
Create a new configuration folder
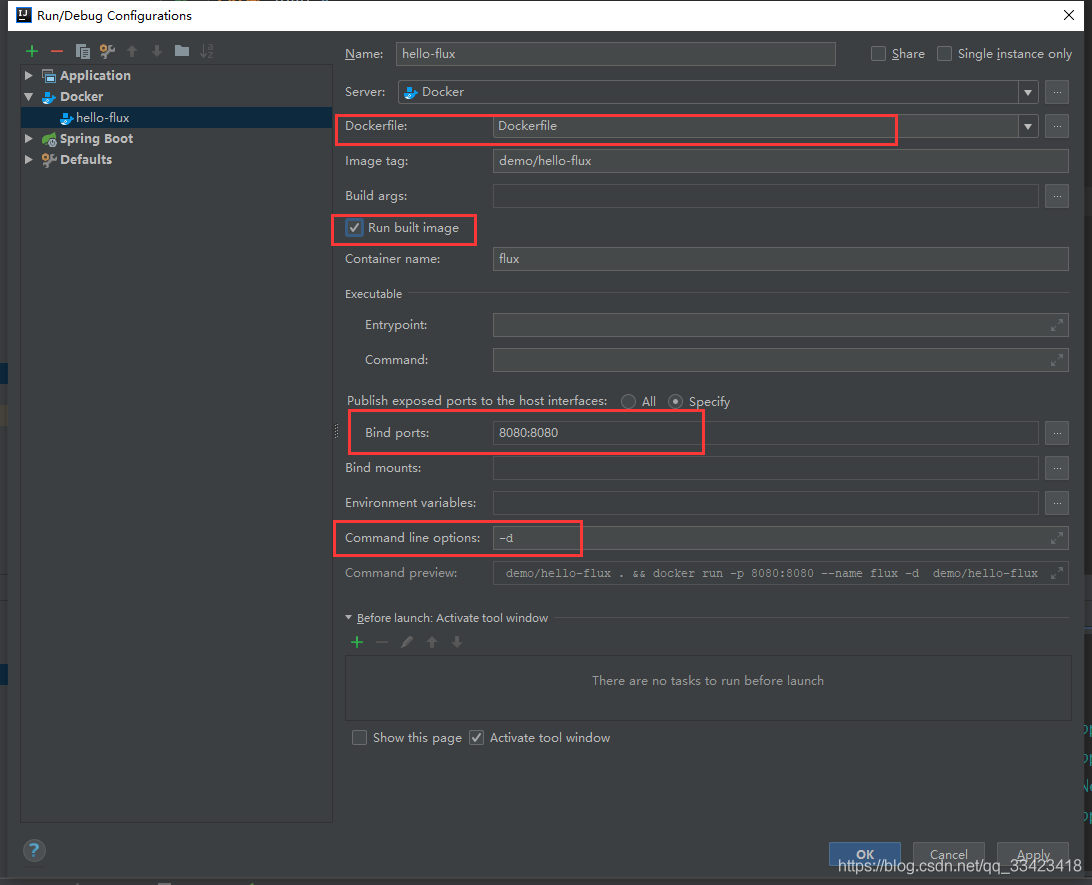click(x=181, y=51)
